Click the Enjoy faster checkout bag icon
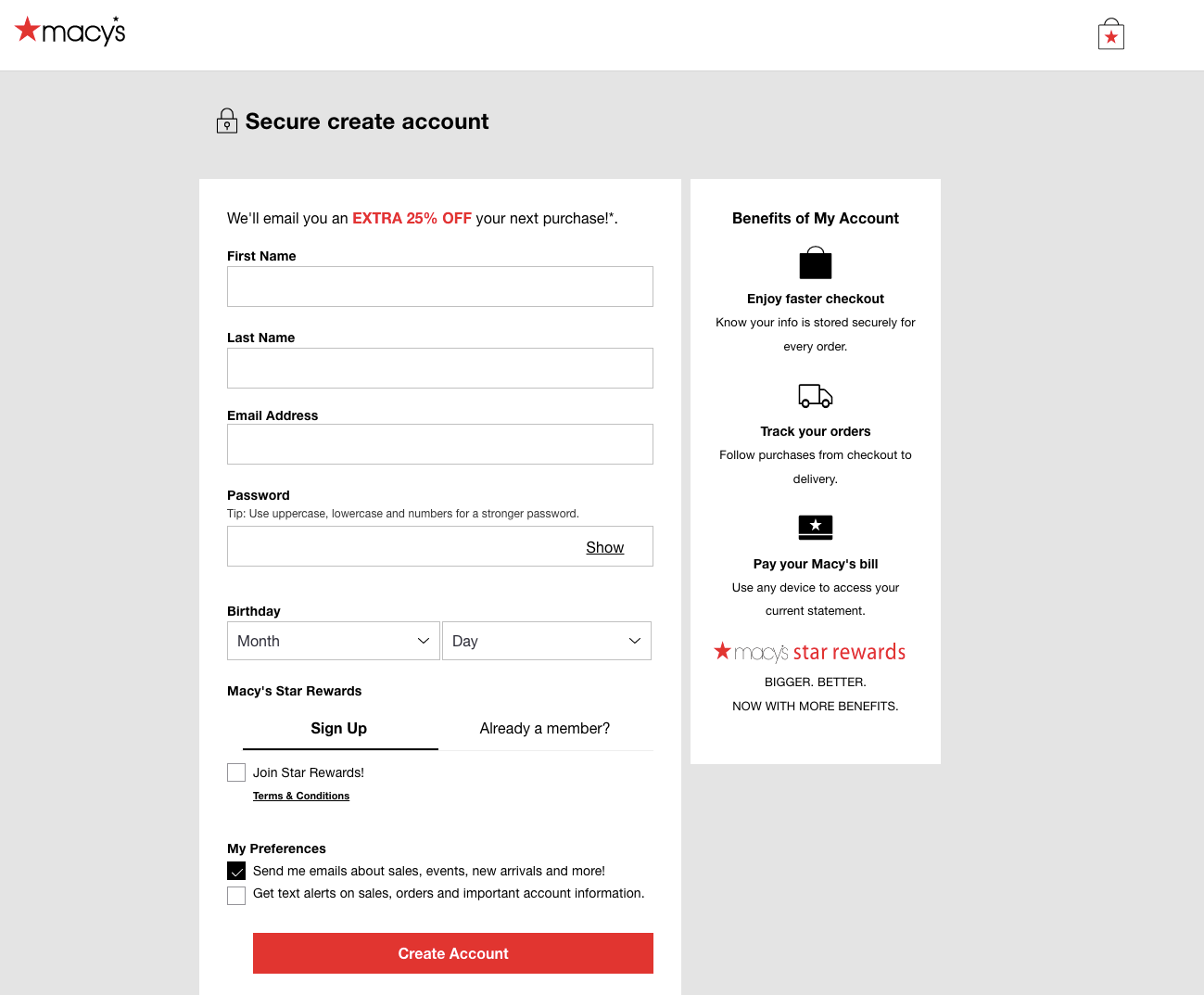The height and width of the screenshot is (995, 1204). click(x=815, y=262)
